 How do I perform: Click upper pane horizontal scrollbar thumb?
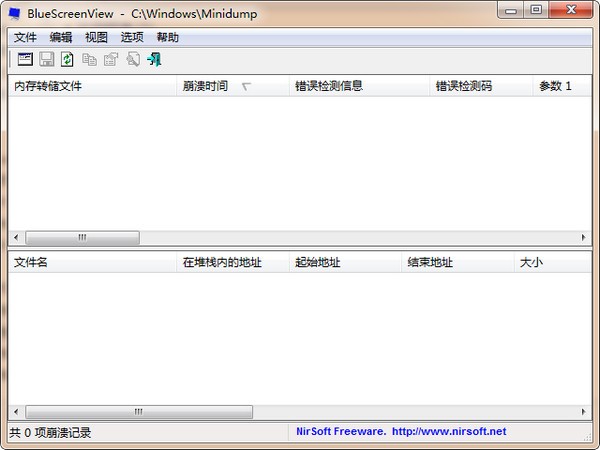[82, 238]
